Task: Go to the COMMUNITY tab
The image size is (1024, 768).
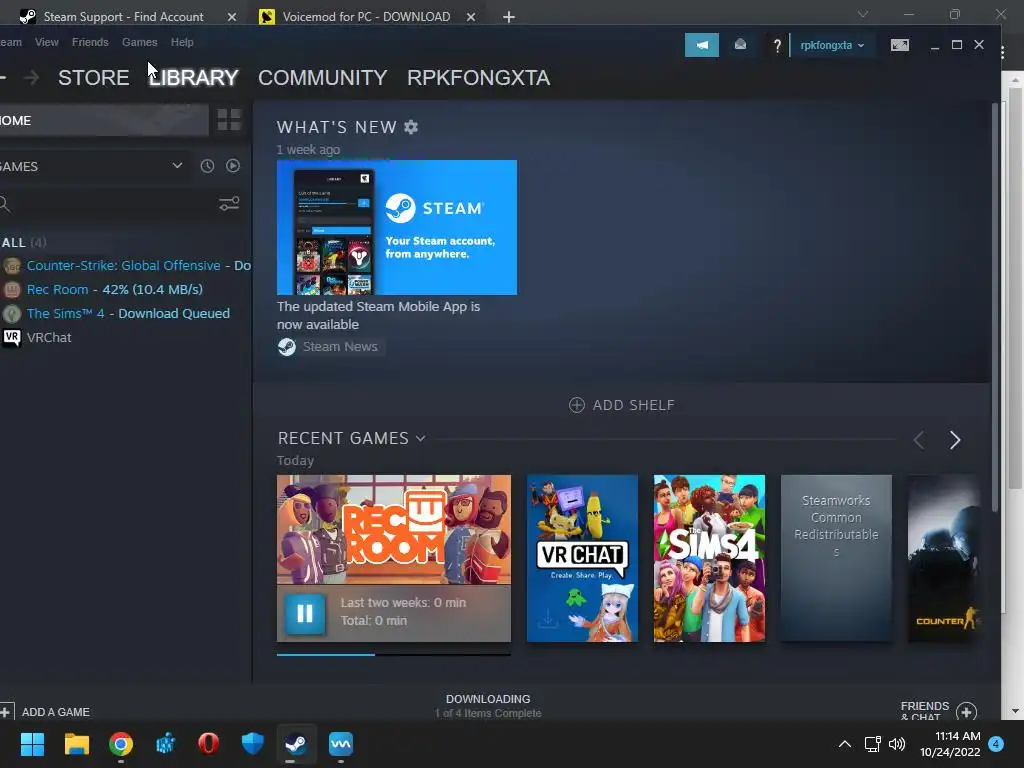Action: [323, 78]
